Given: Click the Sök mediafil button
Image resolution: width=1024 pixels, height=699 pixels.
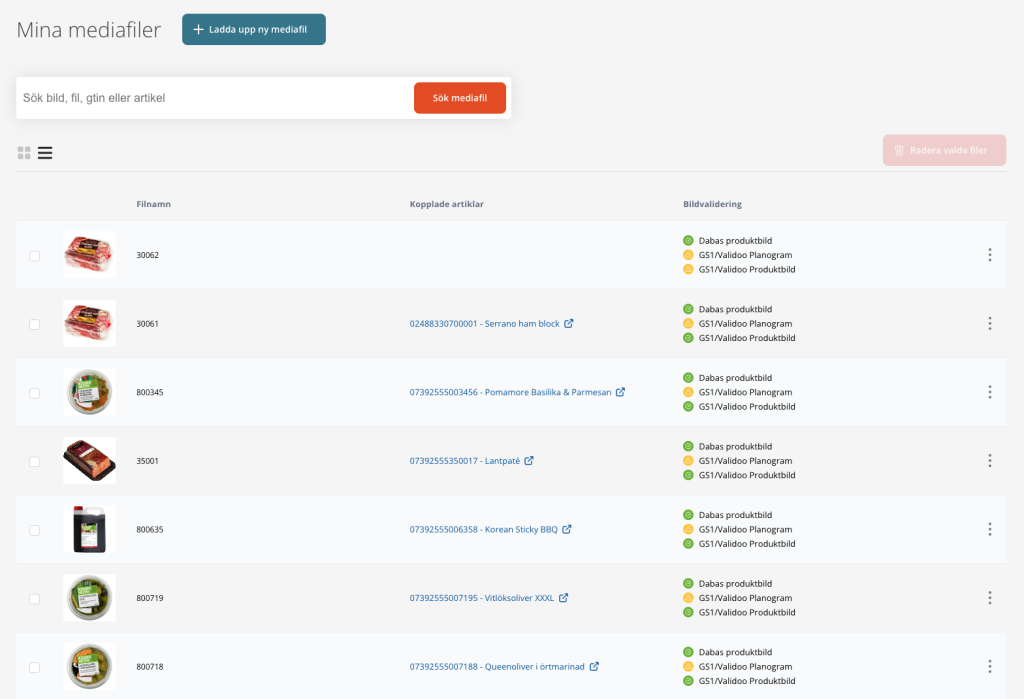Looking at the screenshot, I should [x=460, y=98].
